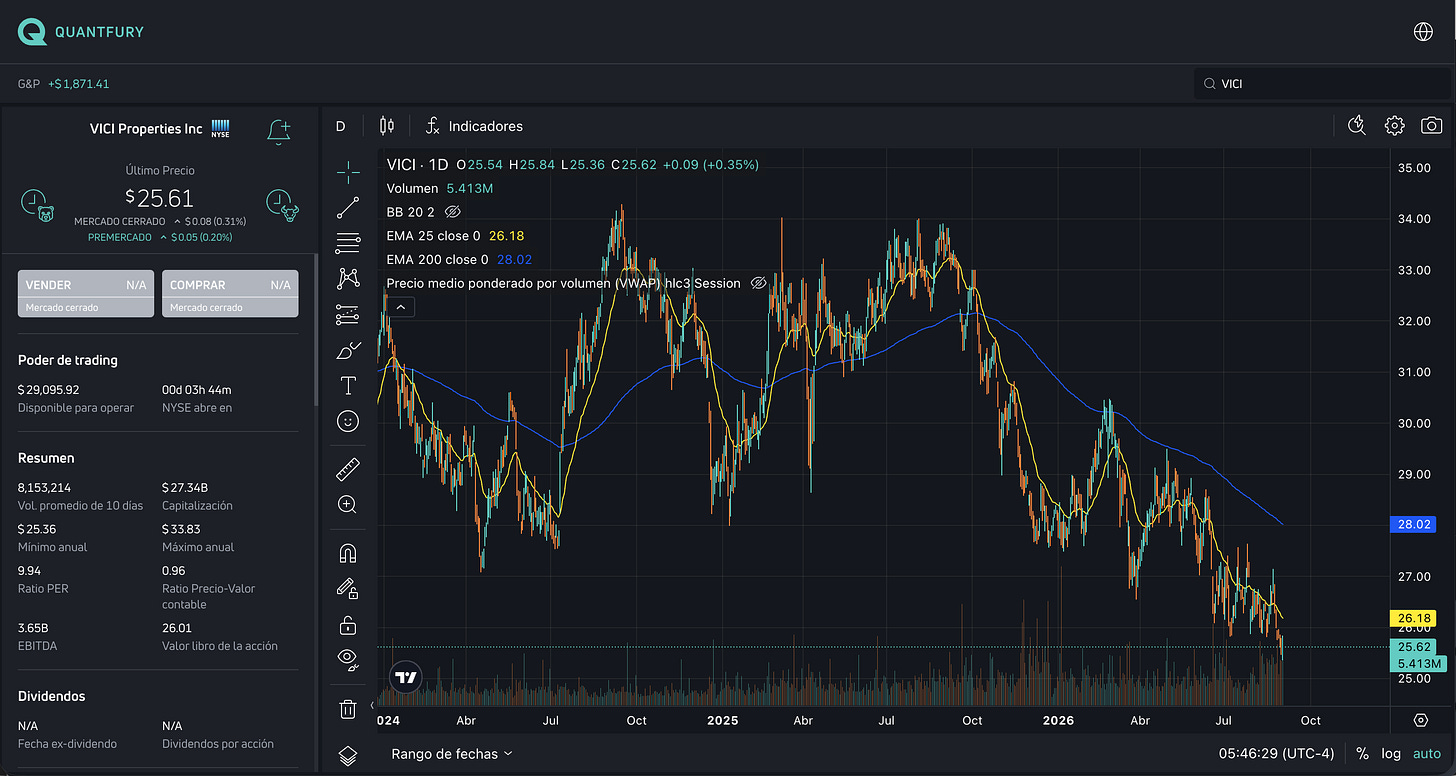1456x776 pixels.
Task: Show the hidden VWAP indicator
Action: point(758,283)
